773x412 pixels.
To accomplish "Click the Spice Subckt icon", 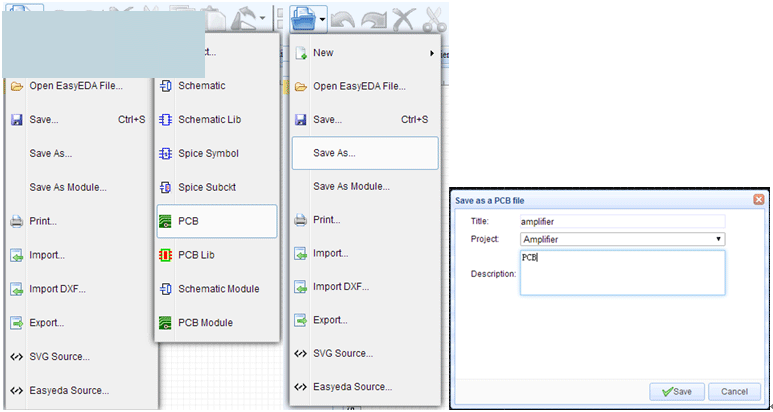I will click(166, 187).
